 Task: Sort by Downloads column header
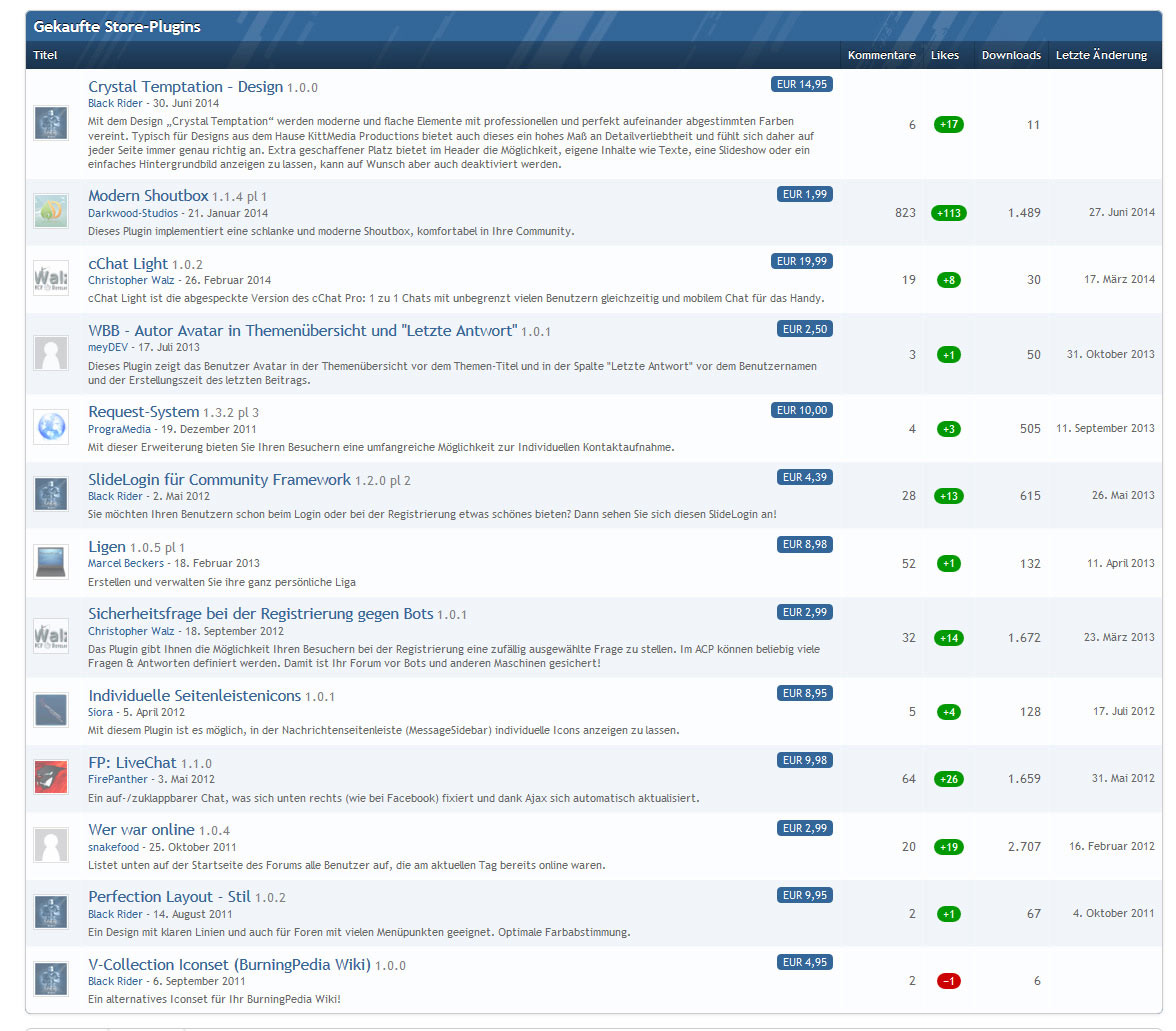coord(1011,55)
